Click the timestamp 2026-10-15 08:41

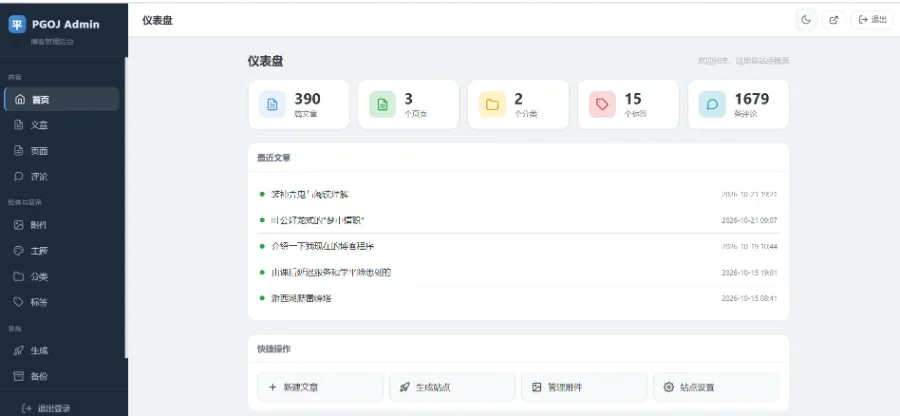pos(749,298)
